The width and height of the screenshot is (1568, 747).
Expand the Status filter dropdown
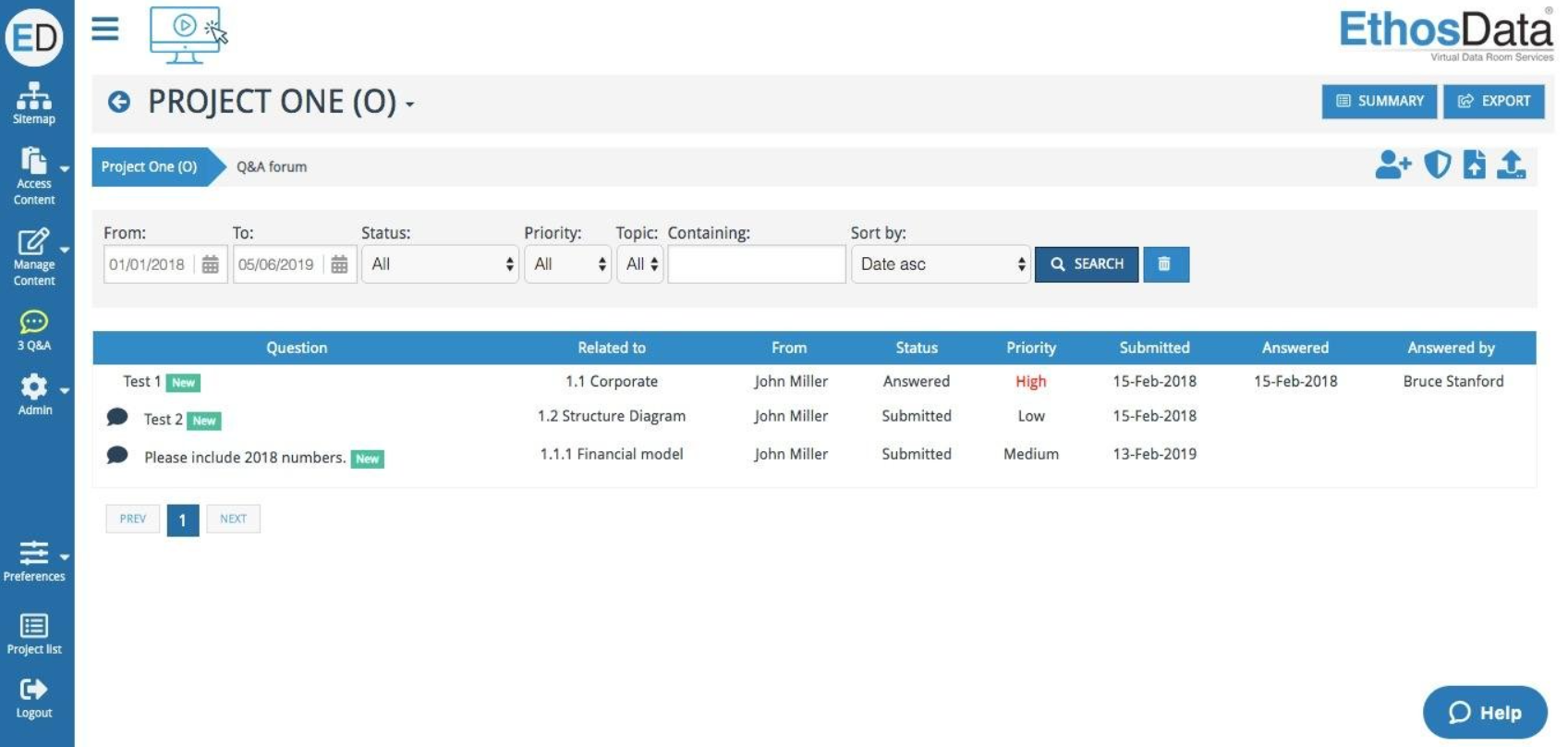[440, 264]
